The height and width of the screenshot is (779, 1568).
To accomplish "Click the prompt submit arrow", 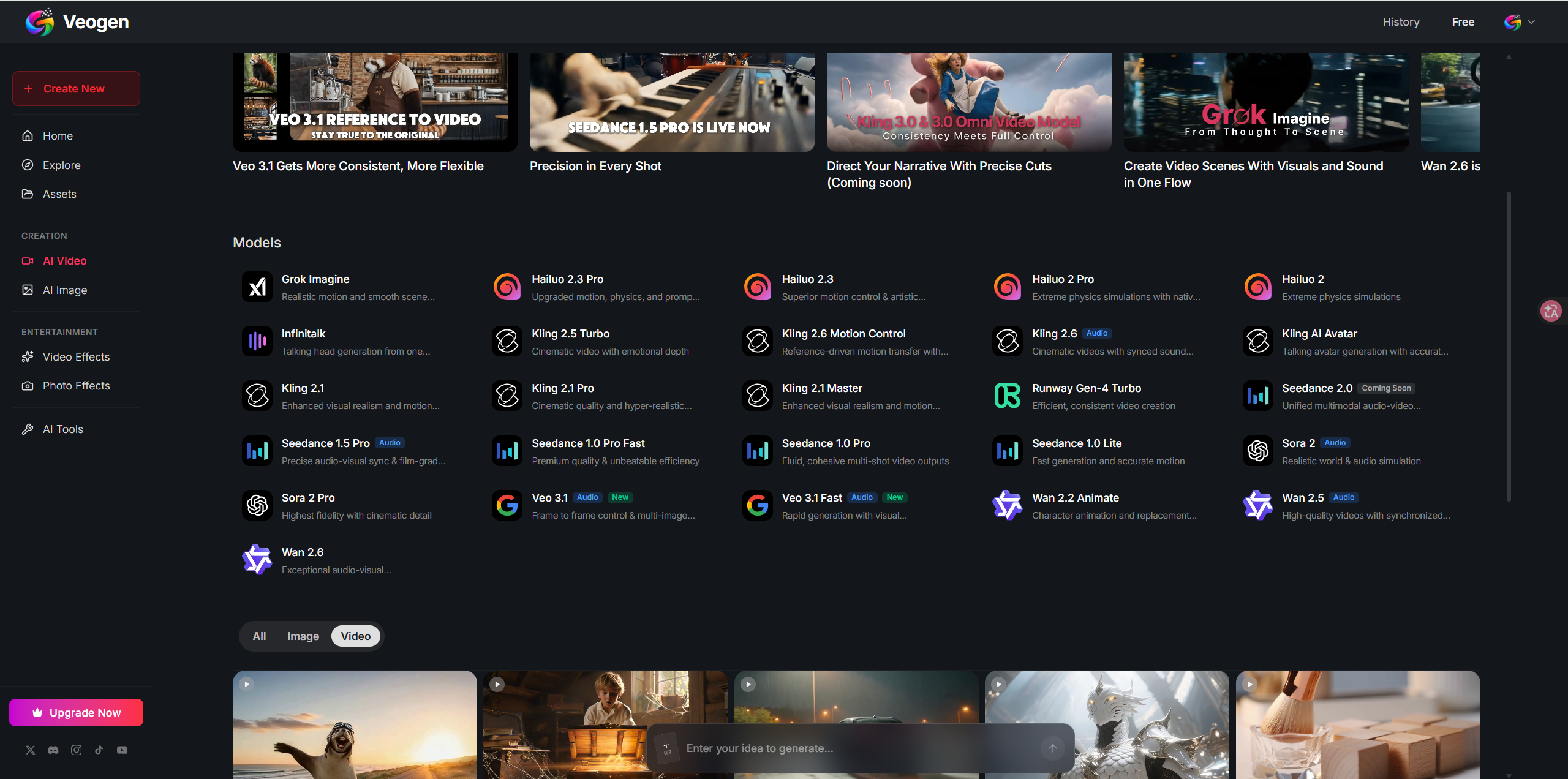I will [1052, 748].
